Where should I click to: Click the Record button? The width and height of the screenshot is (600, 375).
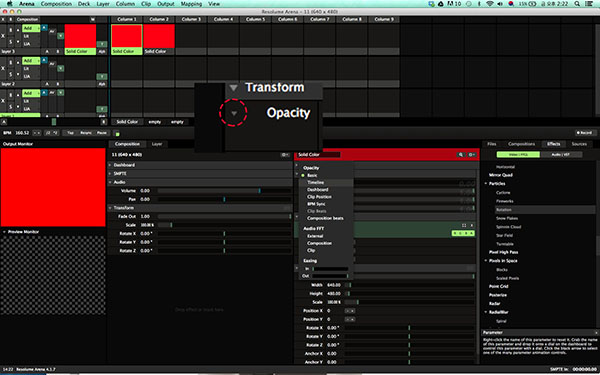pyautogui.click(x=584, y=133)
